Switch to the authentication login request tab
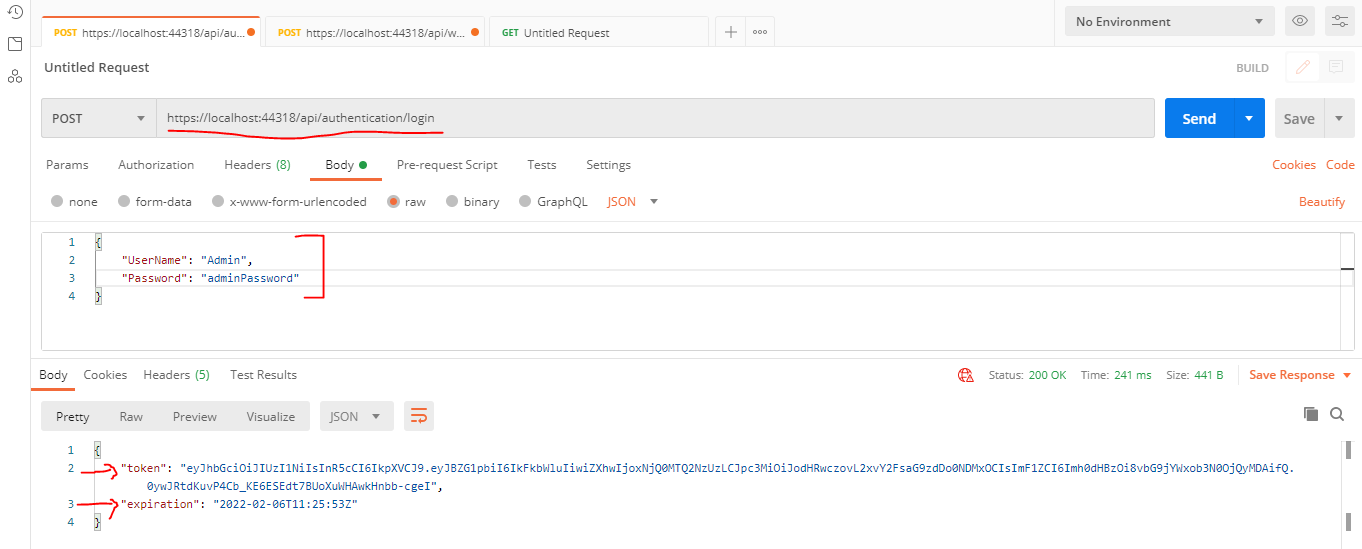Image resolution: width=1362 pixels, height=549 pixels. (151, 32)
